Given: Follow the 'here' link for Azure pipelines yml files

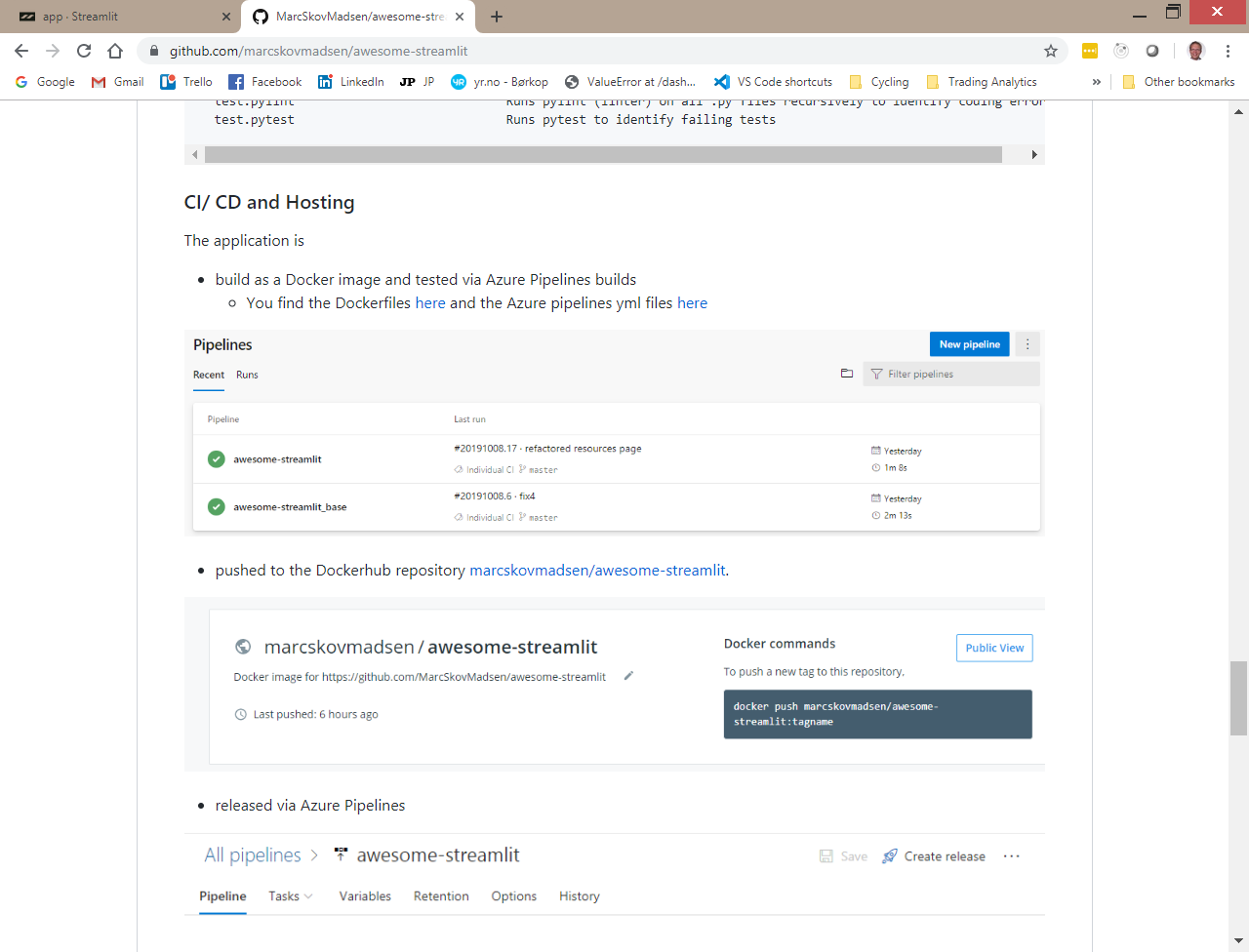Looking at the screenshot, I should pos(693,303).
